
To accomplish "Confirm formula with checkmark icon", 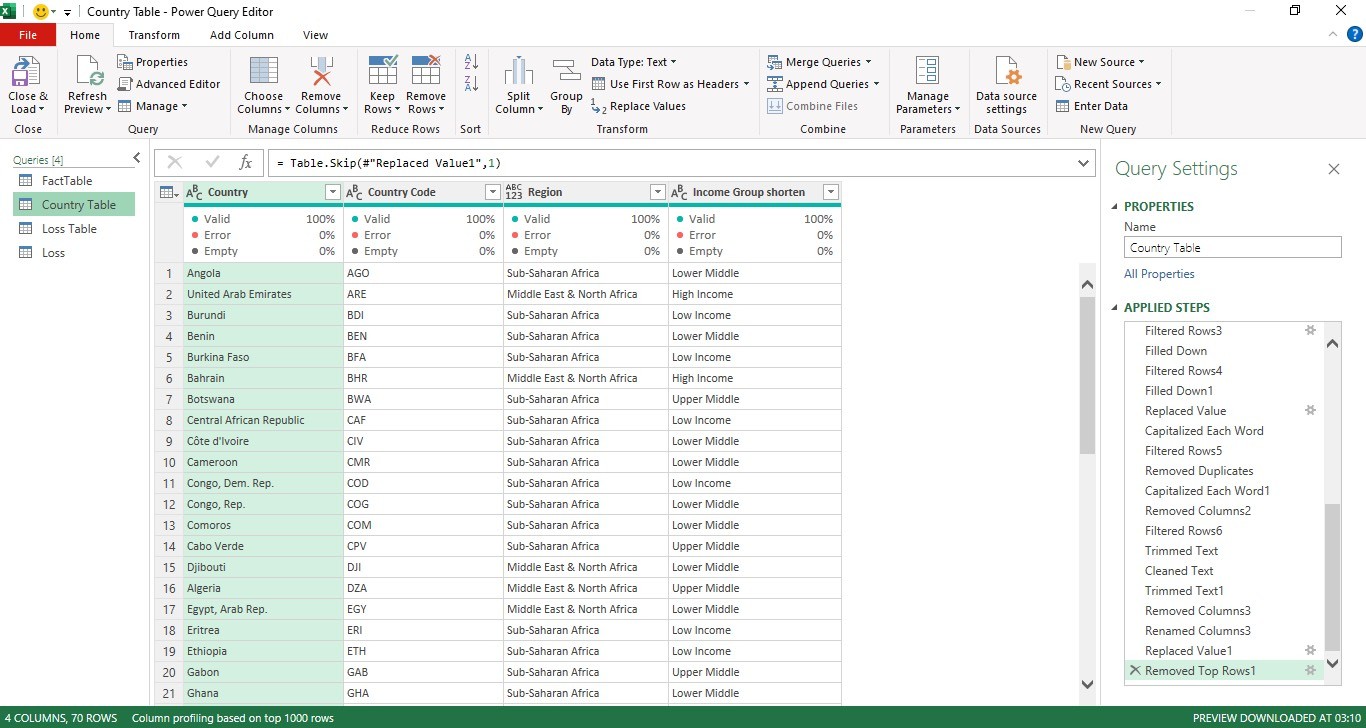I will pos(212,162).
